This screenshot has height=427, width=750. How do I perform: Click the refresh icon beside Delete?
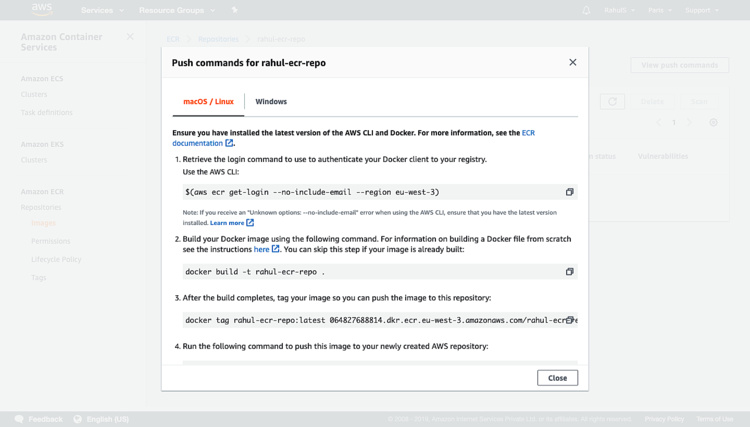[x=612, y=101]
